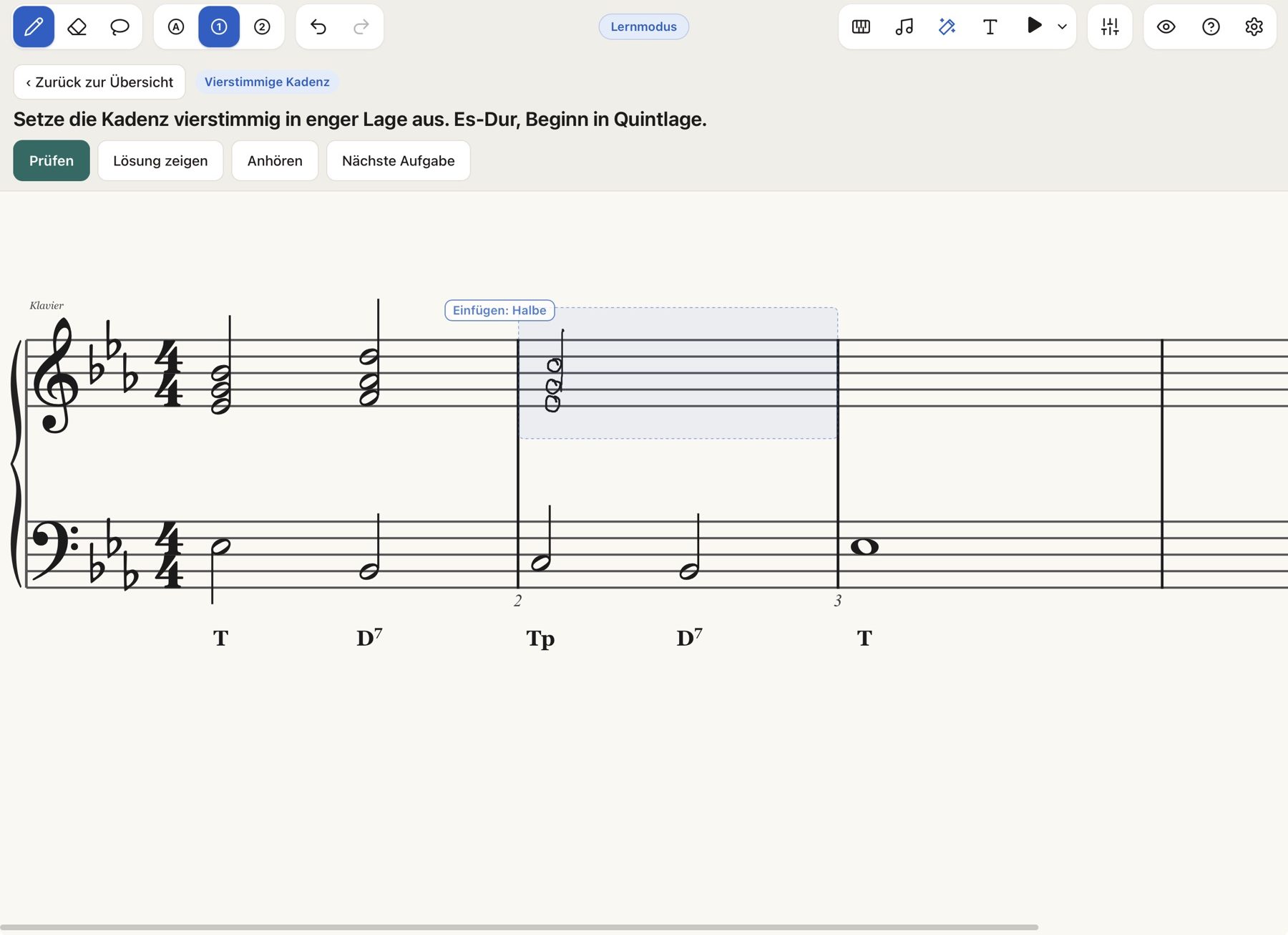Select the eraser tool
The image size is (1288, 935).
click(77, 27)
